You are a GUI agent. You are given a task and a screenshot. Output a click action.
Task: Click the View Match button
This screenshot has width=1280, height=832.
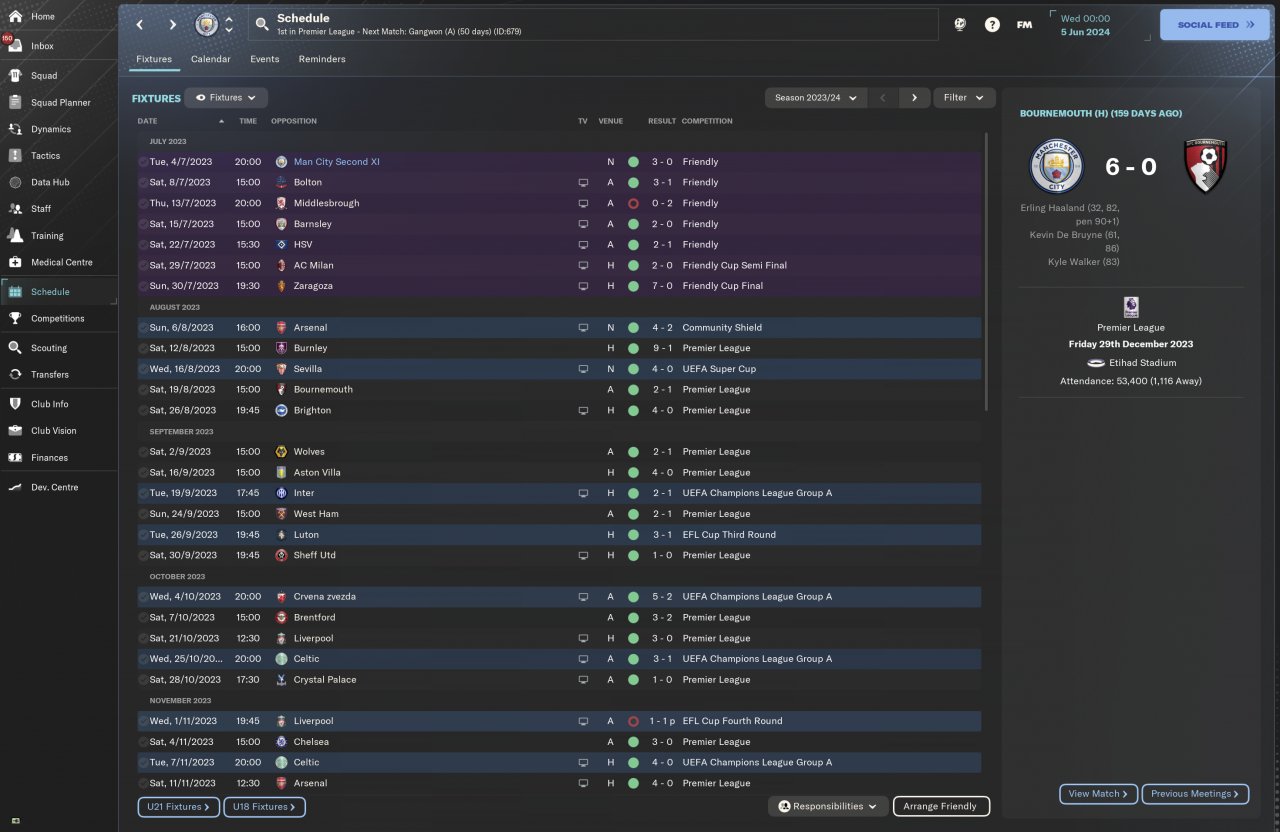[x=1098, y=794]
